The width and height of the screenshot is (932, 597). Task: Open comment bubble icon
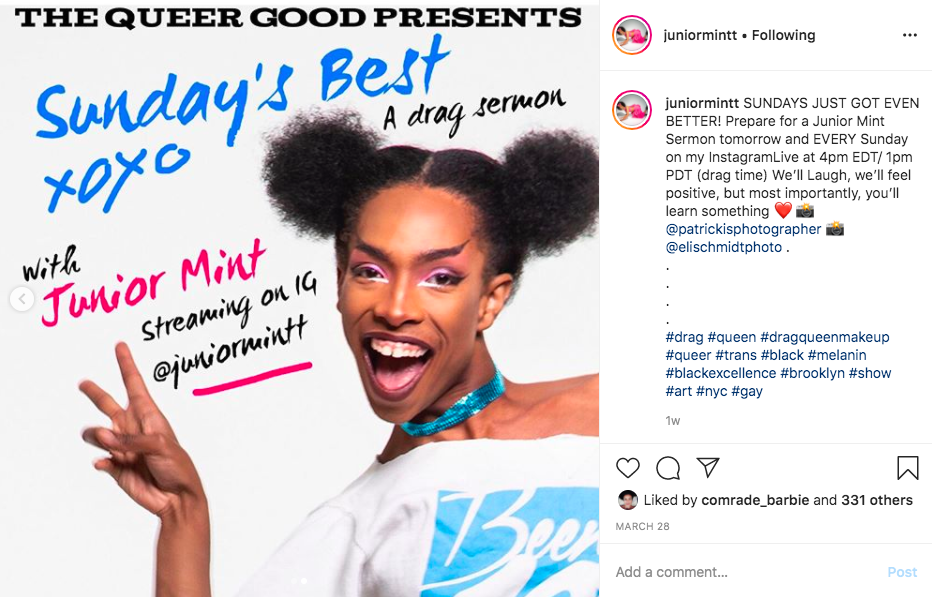(x=668, y=468)
